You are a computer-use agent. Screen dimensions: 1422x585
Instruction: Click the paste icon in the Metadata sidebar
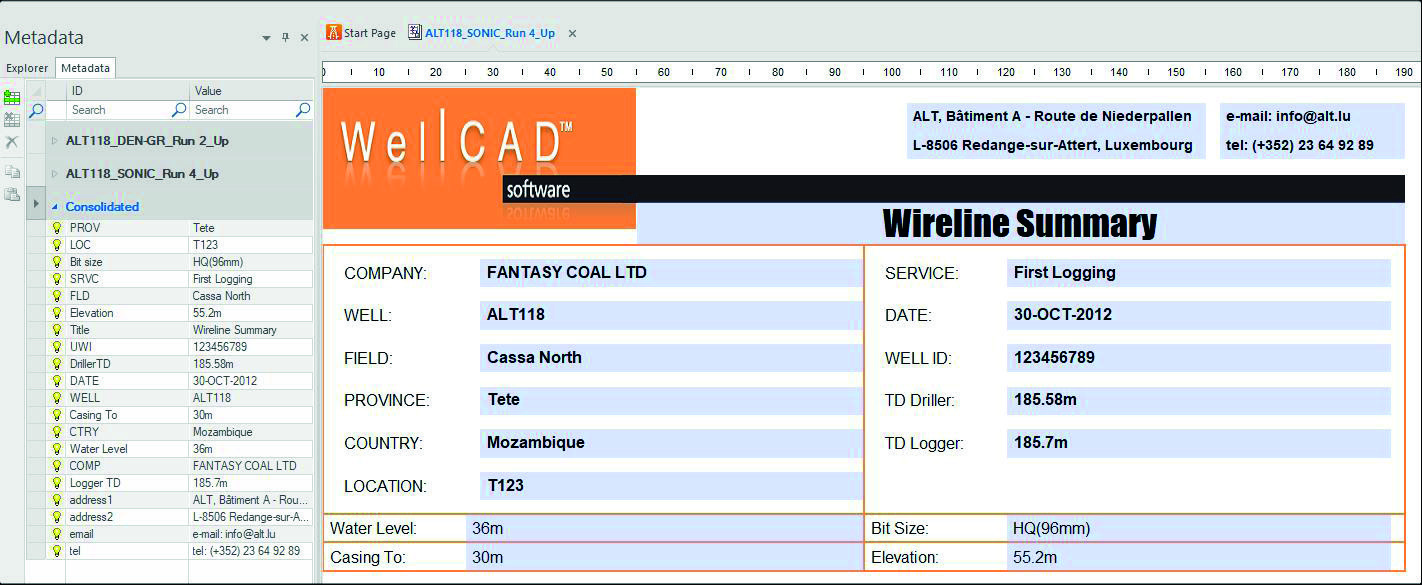pos(12,192)
